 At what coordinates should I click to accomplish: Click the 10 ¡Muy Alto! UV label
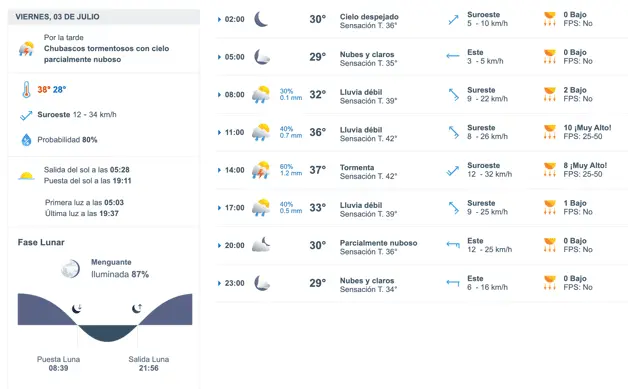(587, 128)
